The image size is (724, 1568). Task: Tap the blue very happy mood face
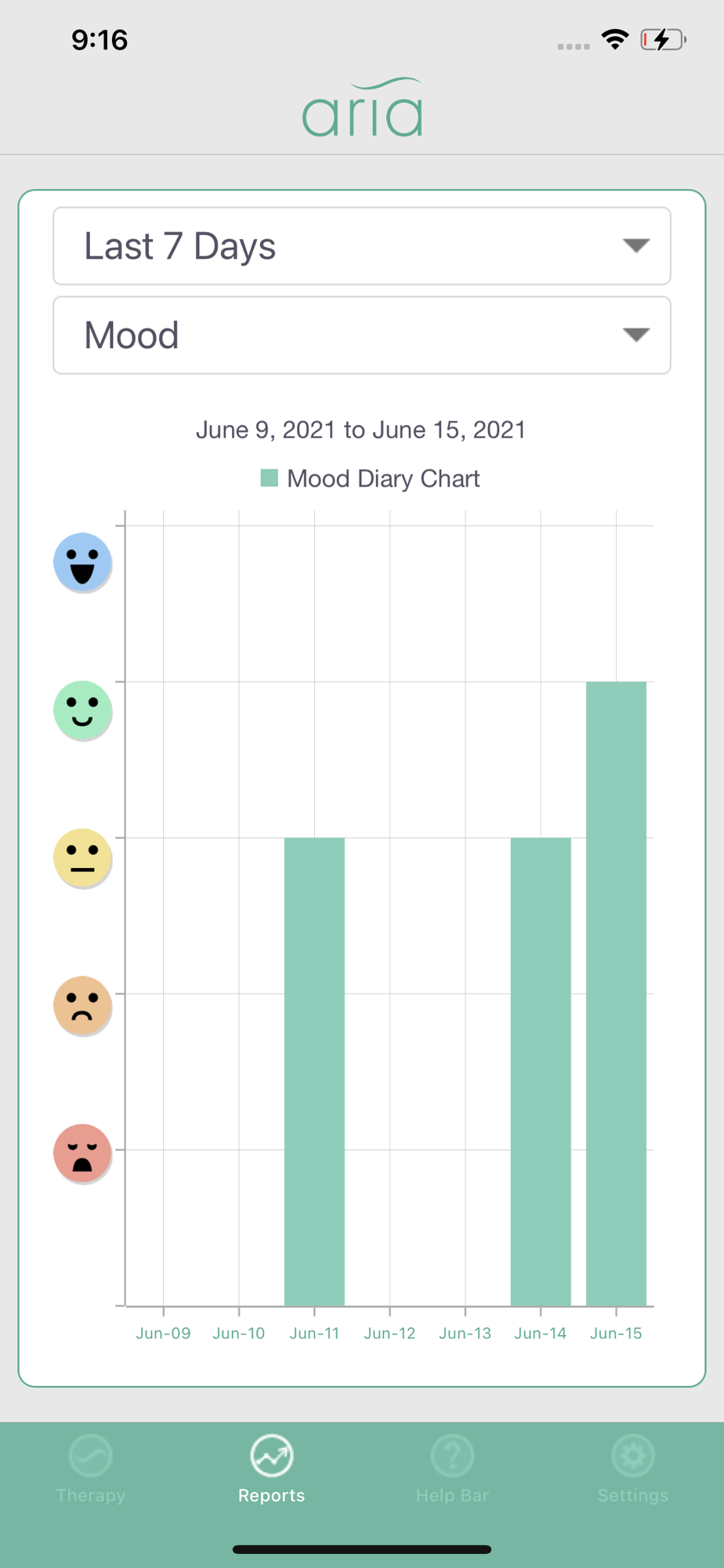tap(82, 561)
